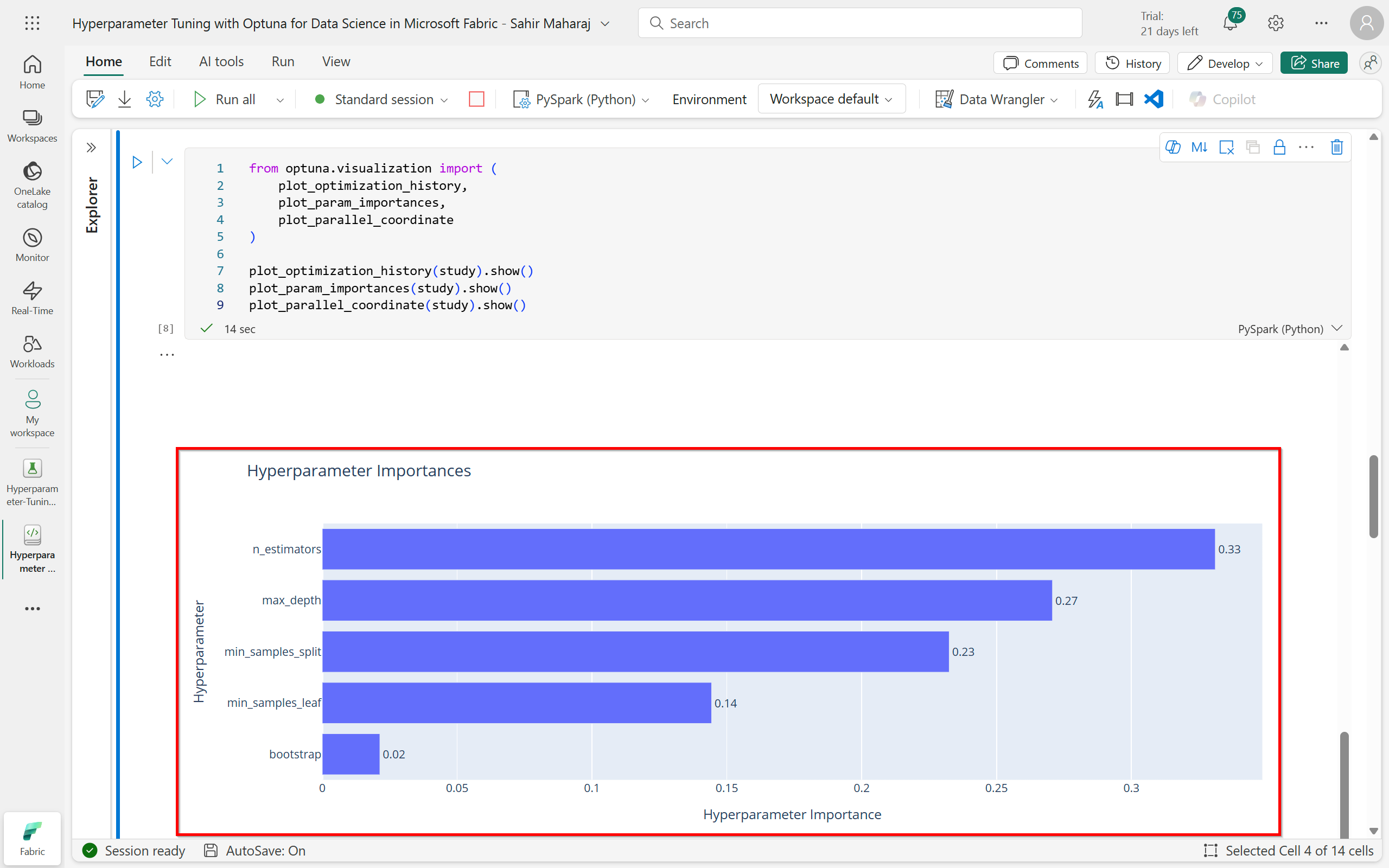1389x868 pixels.
Task: Clear the cell output icon
Action: click(1227, 148)
